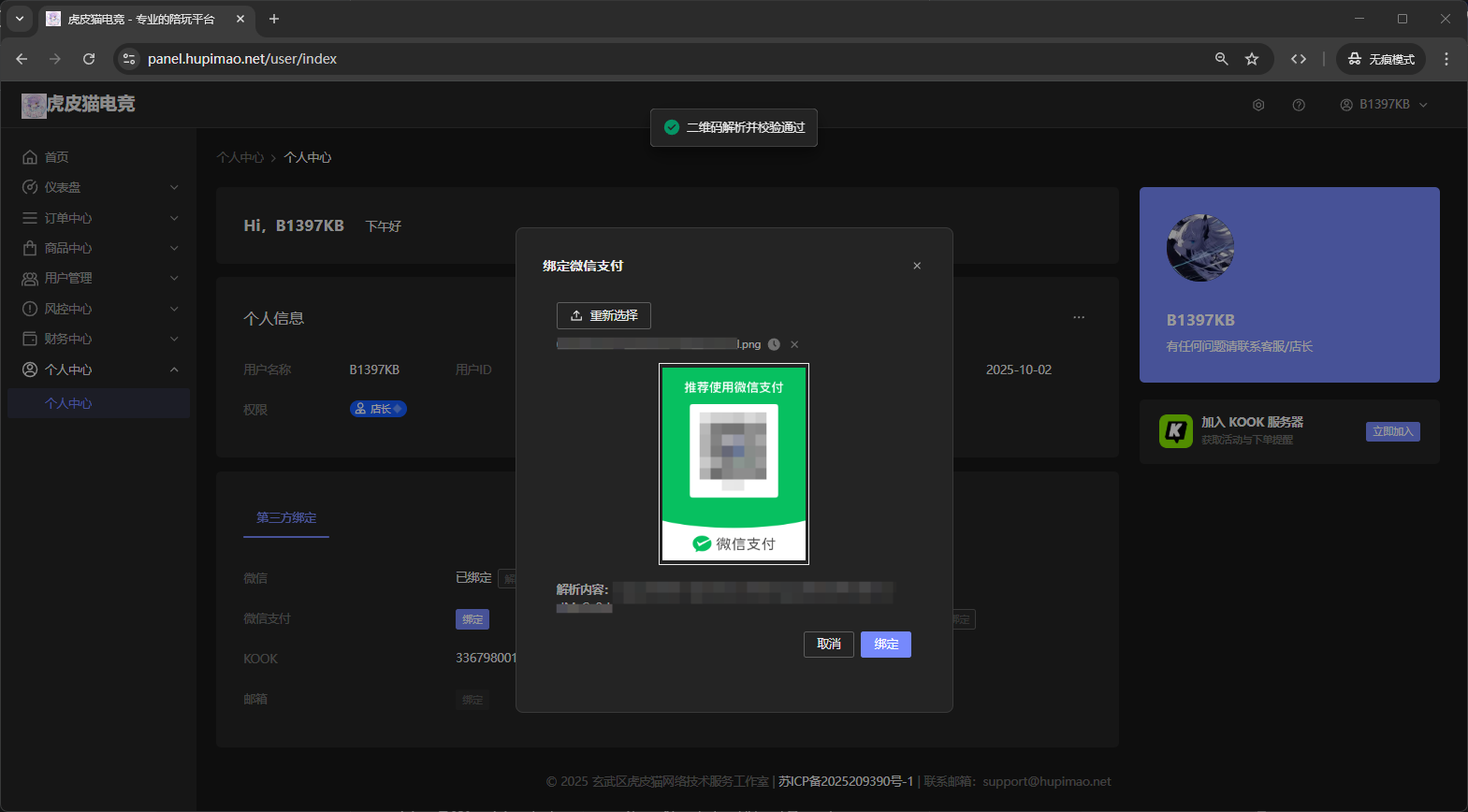Expand the 订单中心 sidebar menu
1468x812 pixels.
[x=99, y=218]
